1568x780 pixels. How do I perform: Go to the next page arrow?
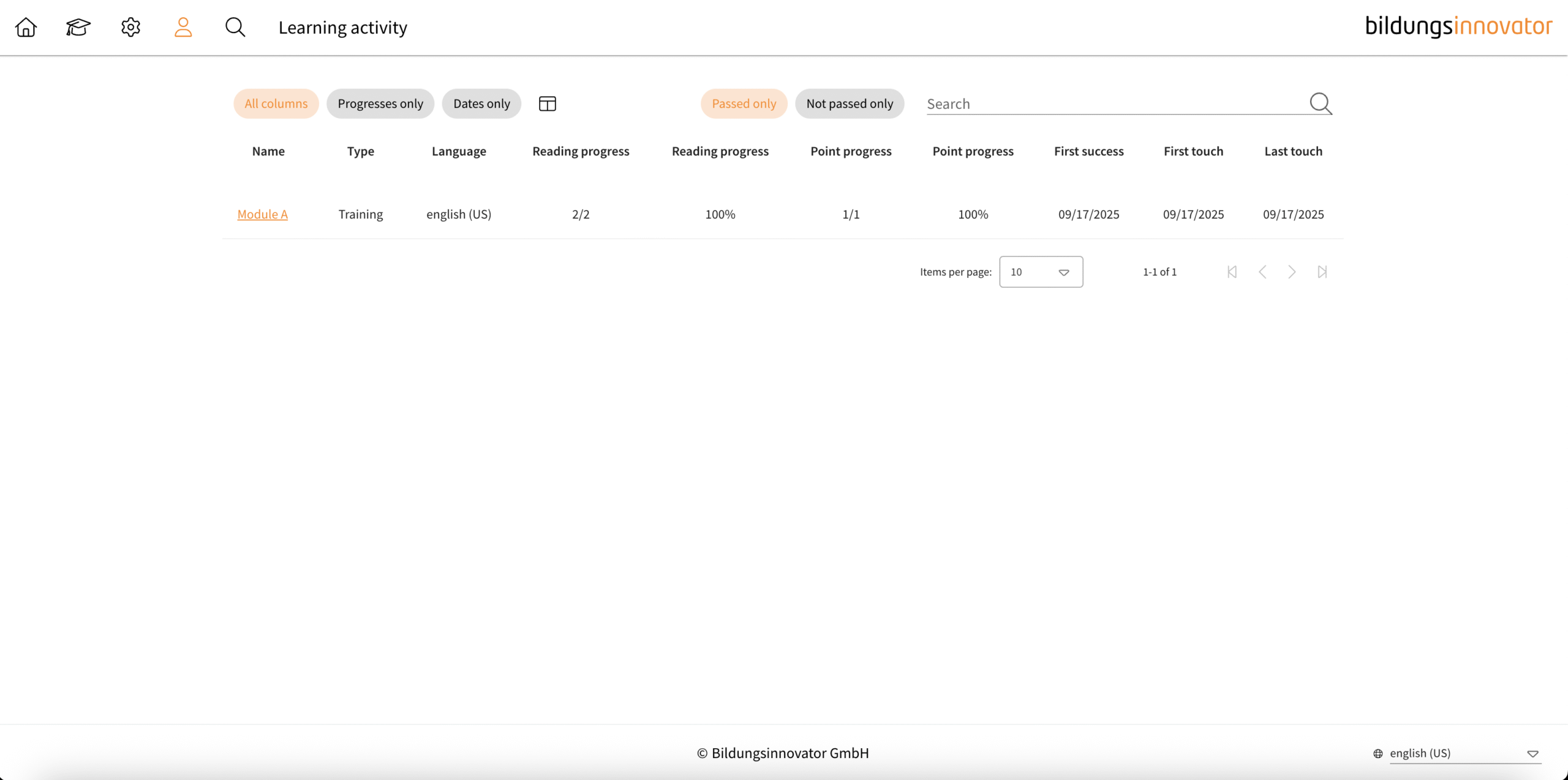pos(1292,272)
